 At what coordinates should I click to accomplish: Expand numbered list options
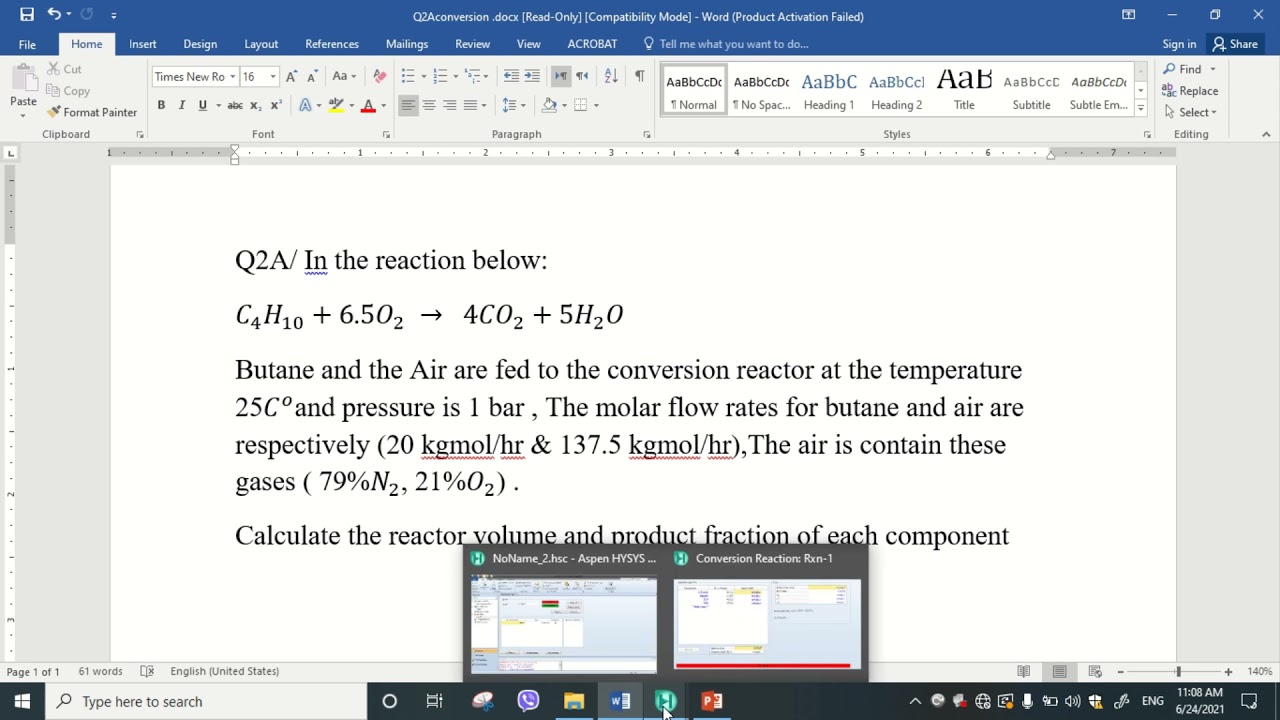pyautogui.click(x=456, y=76)
